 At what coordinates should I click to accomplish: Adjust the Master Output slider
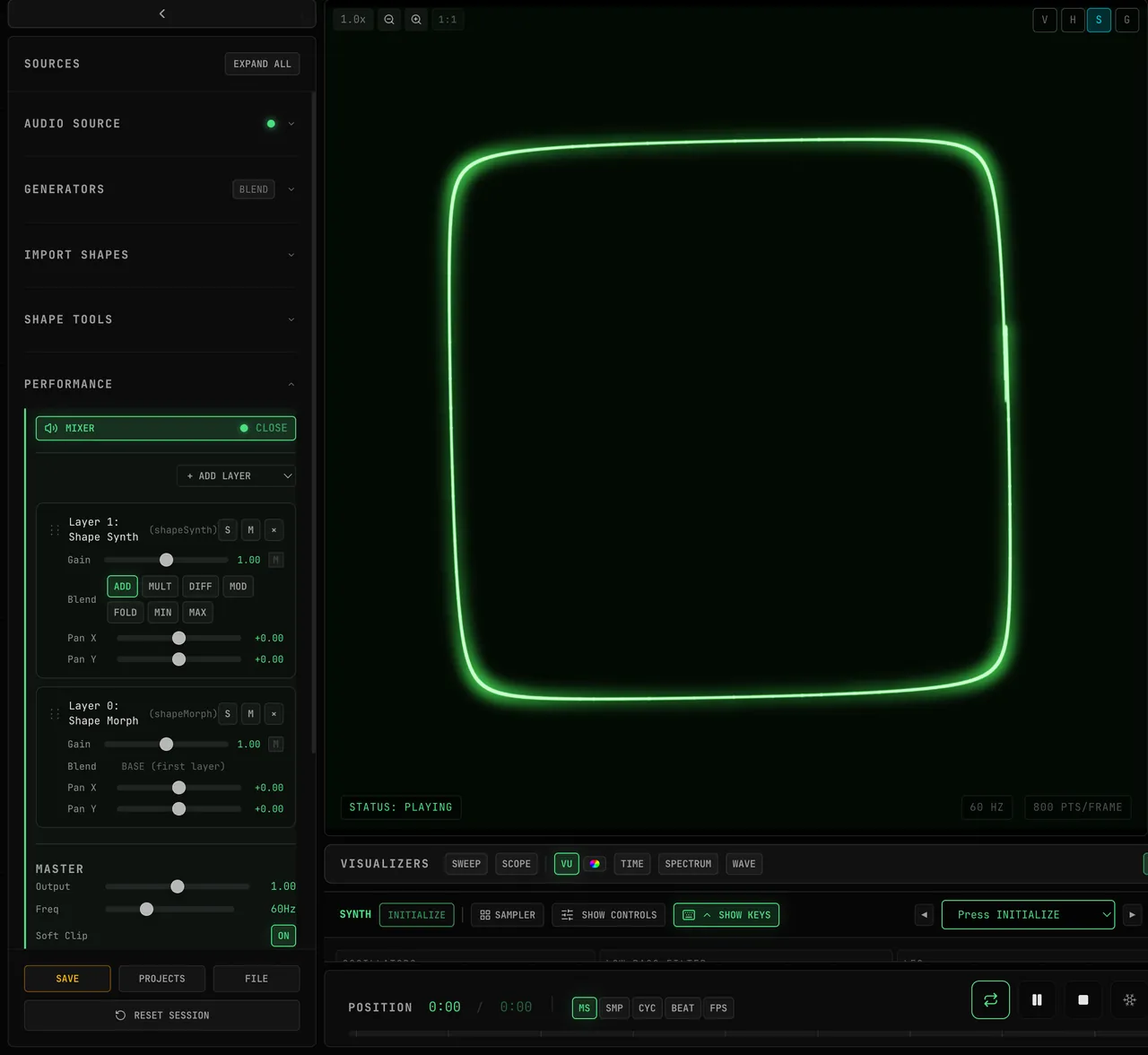click(178, 886)
